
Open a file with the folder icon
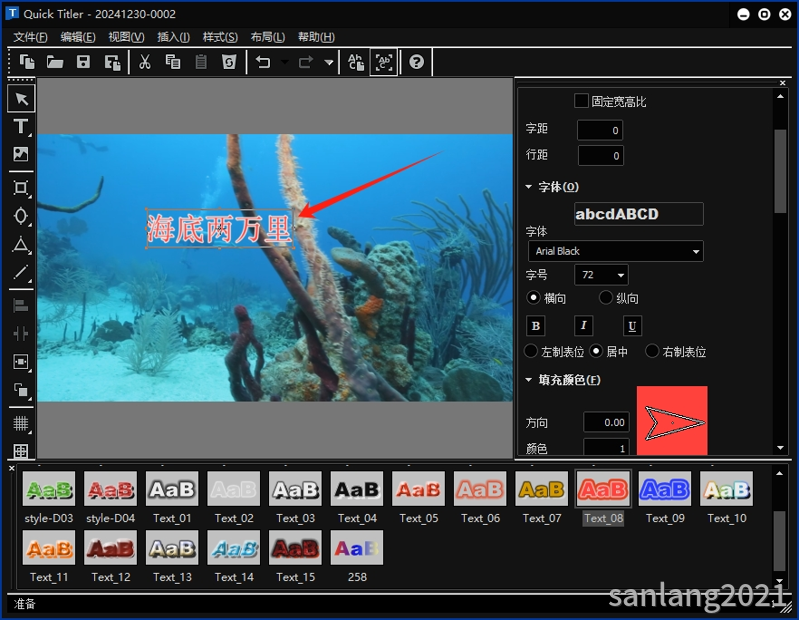55,62
